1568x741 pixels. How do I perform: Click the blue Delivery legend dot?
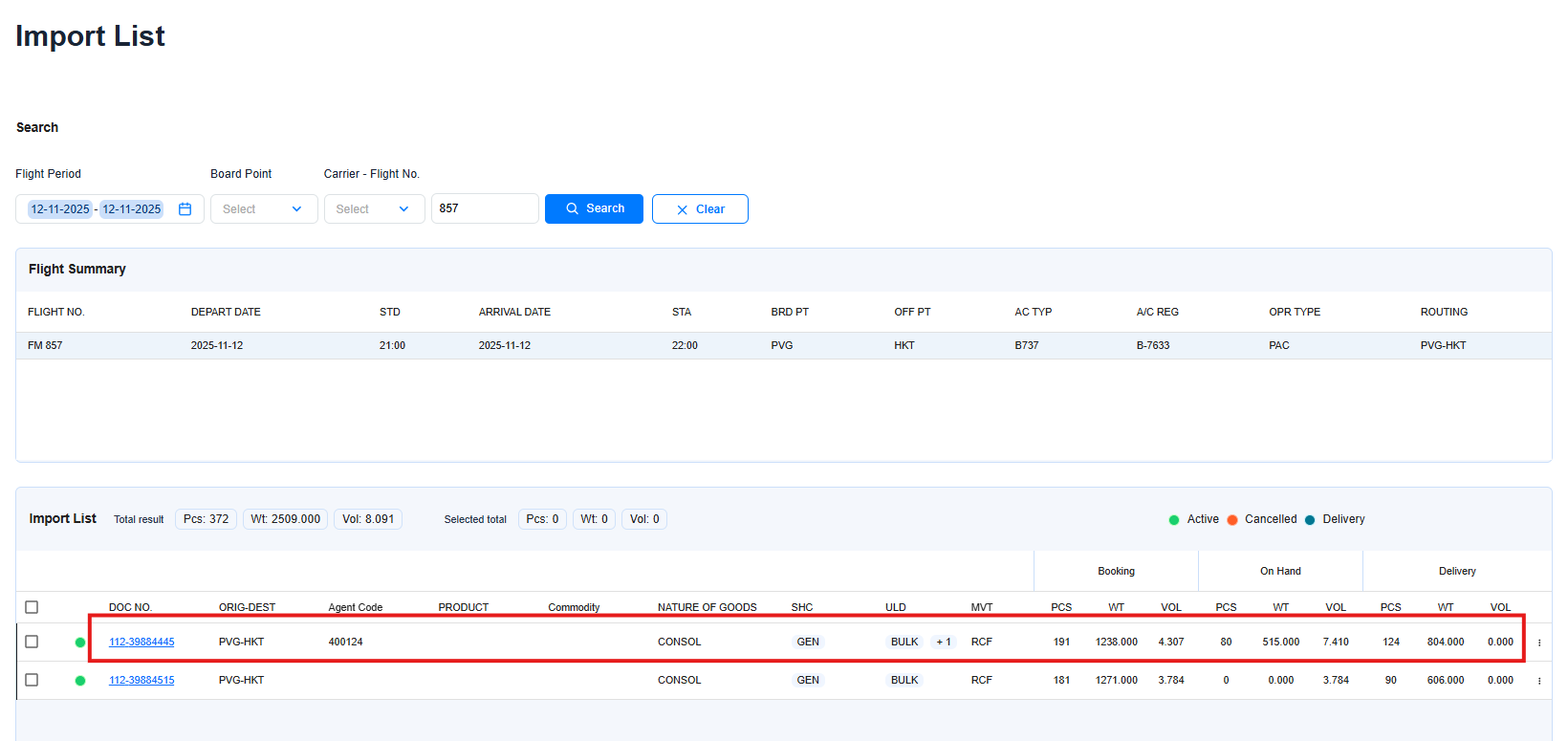pos(1310,520)
